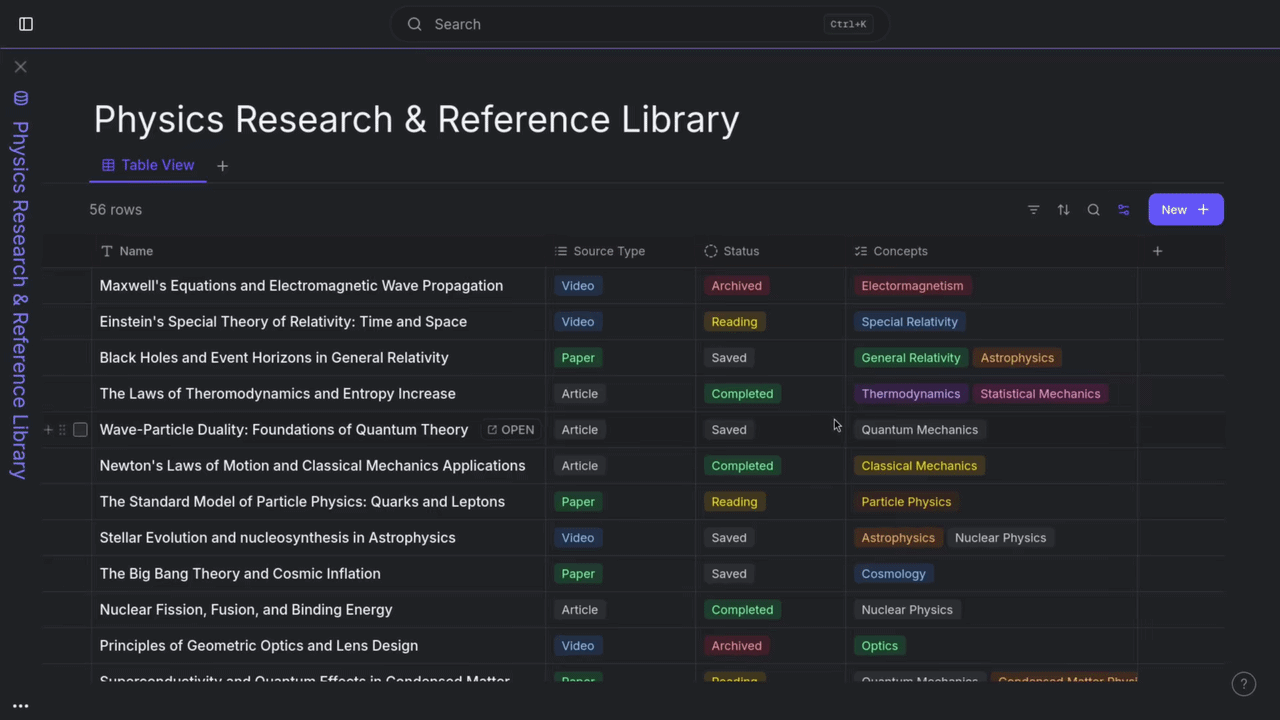Open the help question mark icon
Viewport: 1280px width, 720px height.
1244,684
